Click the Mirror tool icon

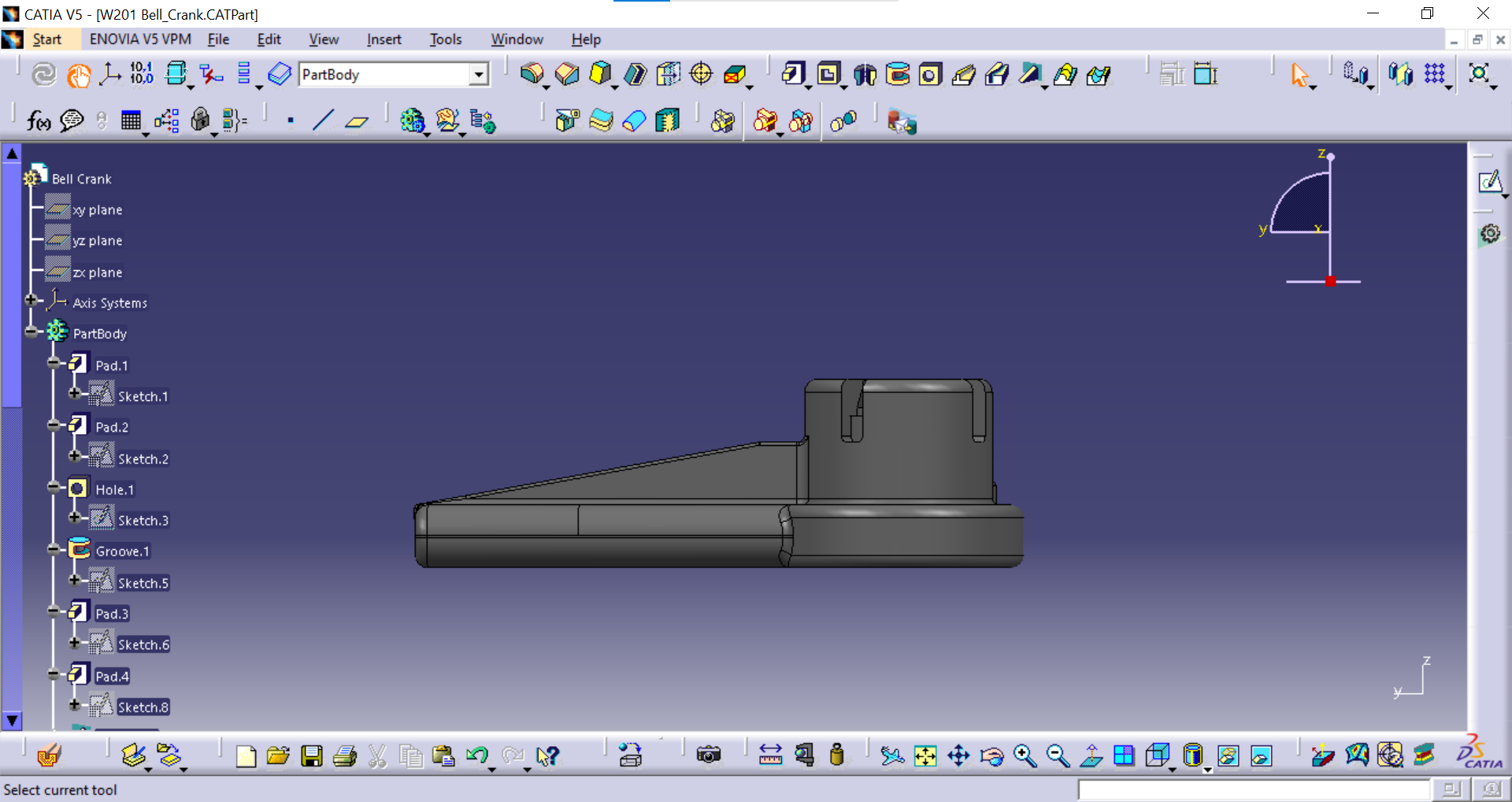click(x=1400, y=74)
